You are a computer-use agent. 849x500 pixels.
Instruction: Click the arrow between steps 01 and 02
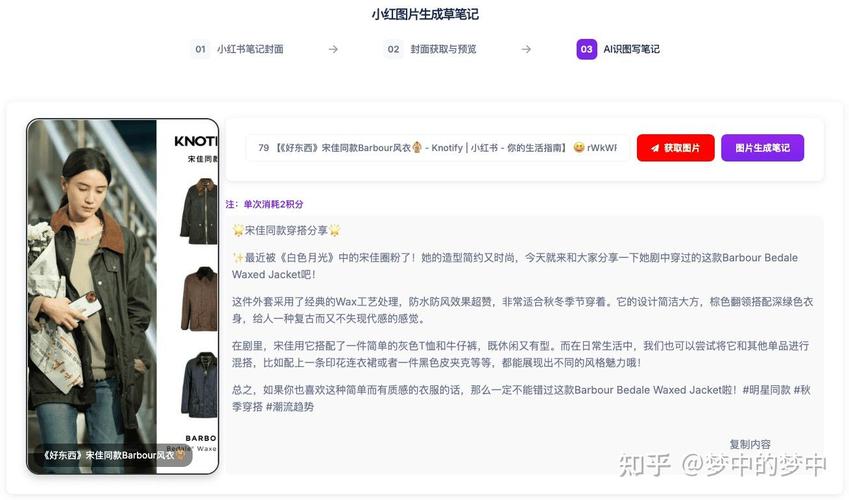(x=333, y=49)
